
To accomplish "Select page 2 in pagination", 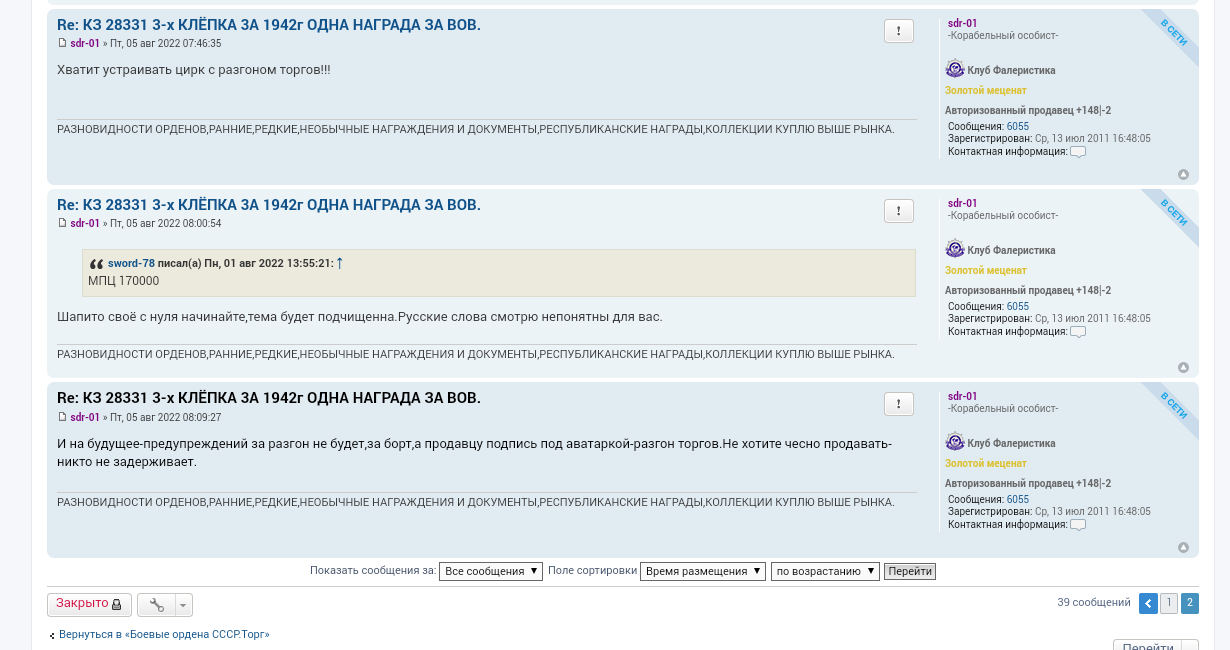I will click(1190, 603).
